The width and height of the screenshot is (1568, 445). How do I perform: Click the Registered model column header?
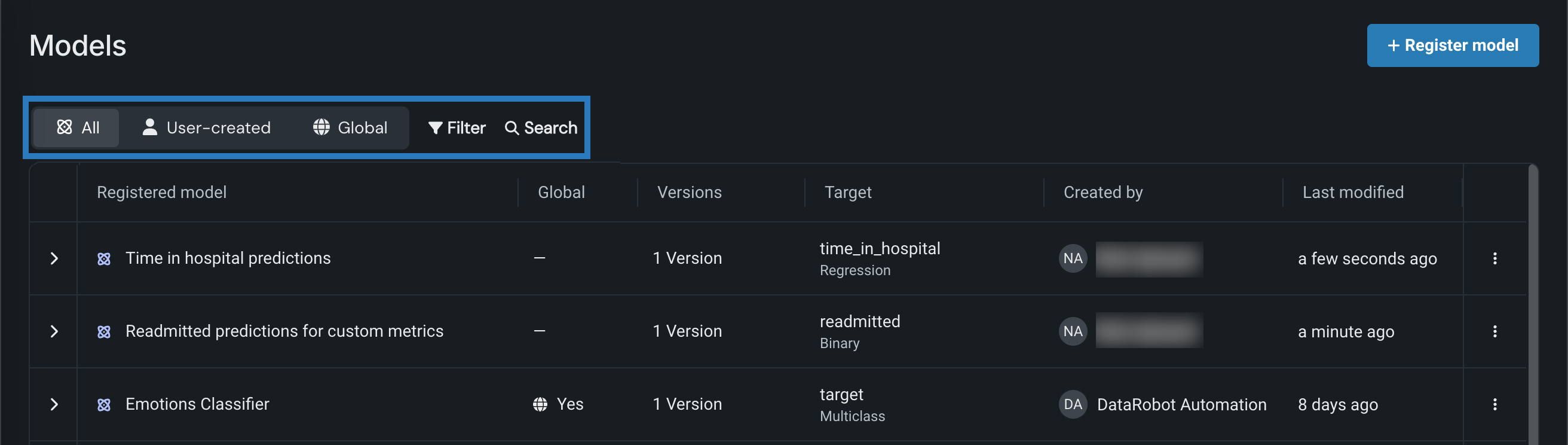point(161,192)
